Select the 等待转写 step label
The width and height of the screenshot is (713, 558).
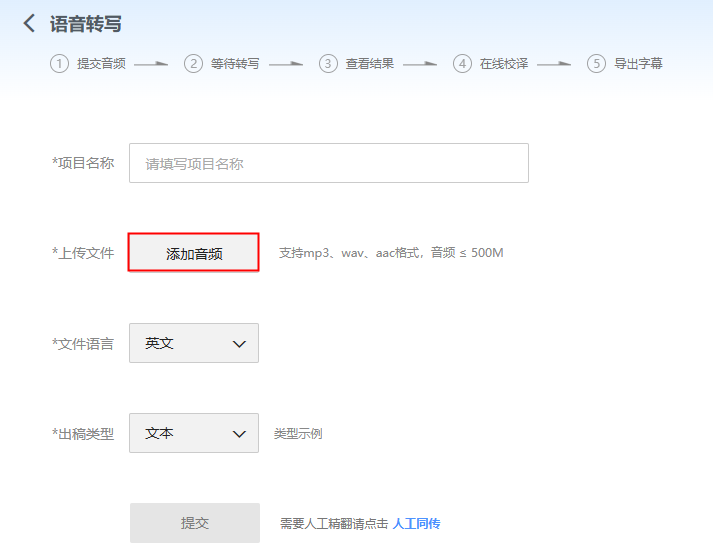tap(235, 64)
